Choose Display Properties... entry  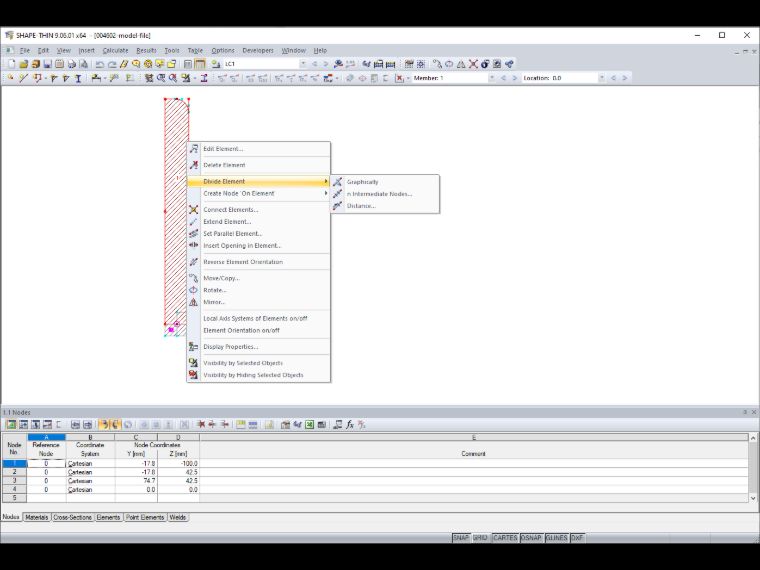tap(259, 347)
